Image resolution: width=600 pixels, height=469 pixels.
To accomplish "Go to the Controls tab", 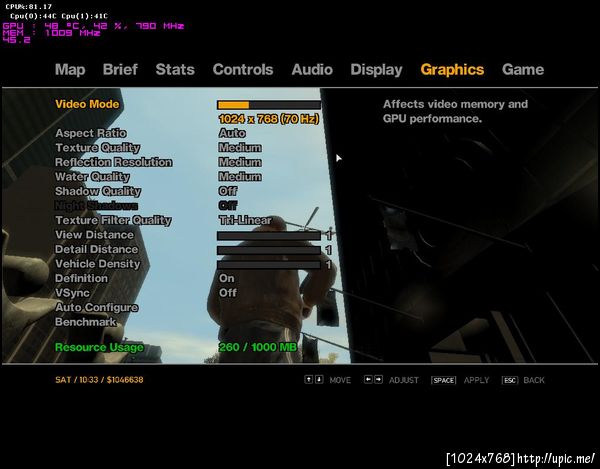I will [x=243, y=69].
